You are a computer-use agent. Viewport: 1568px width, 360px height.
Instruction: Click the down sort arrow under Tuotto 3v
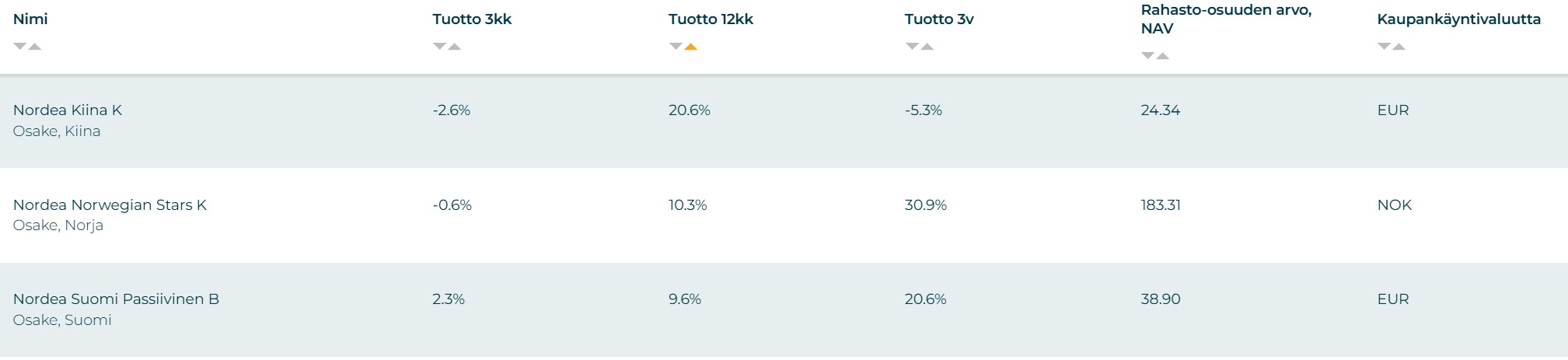(912, 47)
